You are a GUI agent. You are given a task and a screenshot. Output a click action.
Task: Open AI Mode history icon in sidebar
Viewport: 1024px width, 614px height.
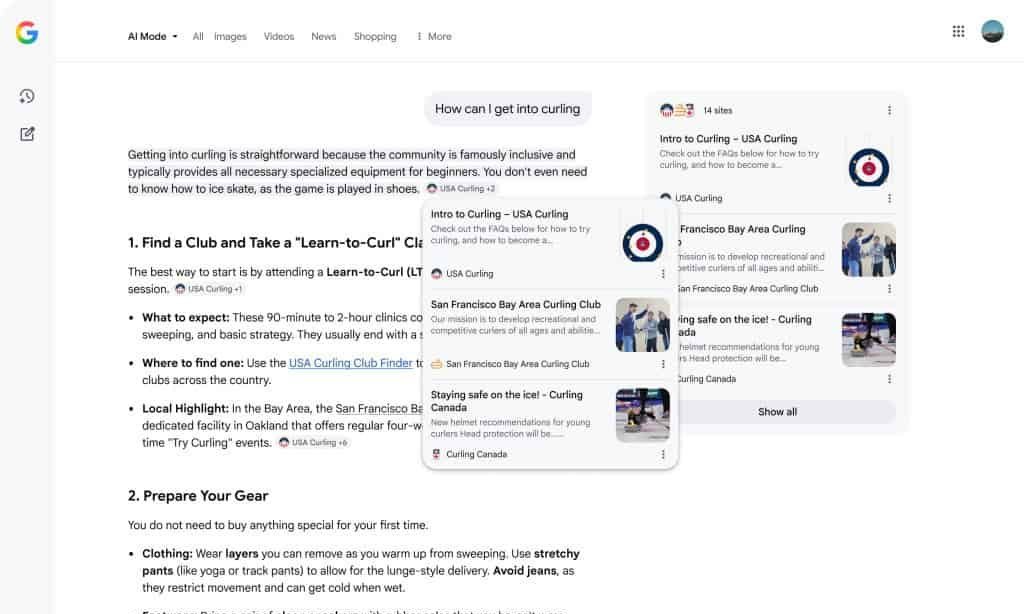(x=27, y=96)
